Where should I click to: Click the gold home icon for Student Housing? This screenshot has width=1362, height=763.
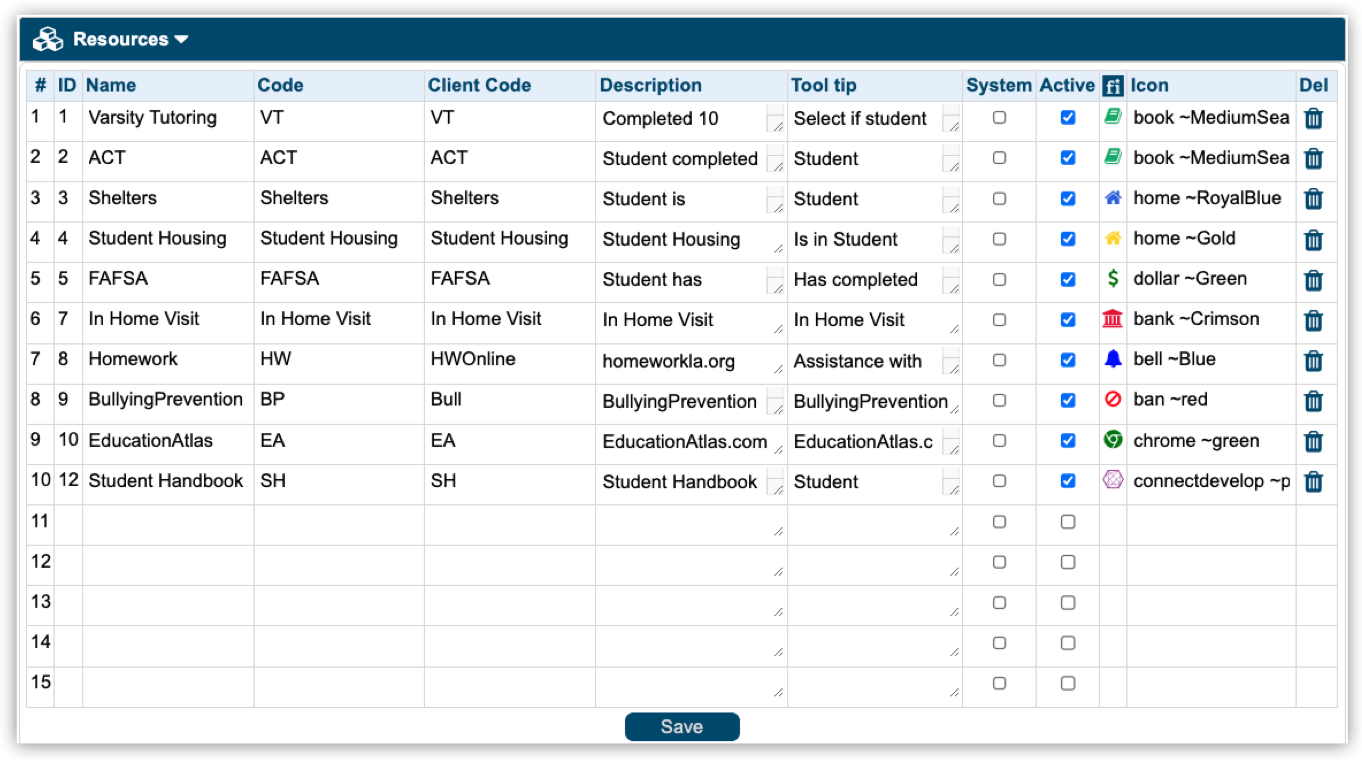[x=1112, y=239]
